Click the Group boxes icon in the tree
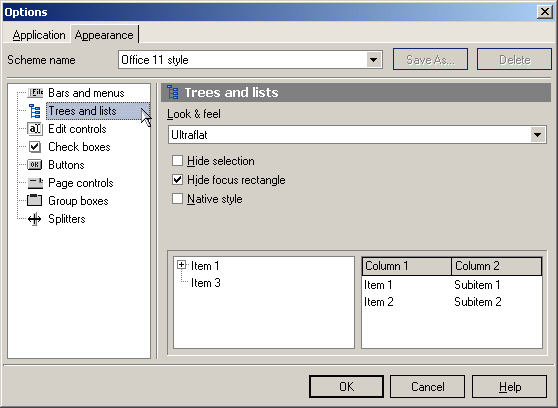Image resolution: width=558 pixels, height=408 pixels. click(x=35, y=200)
